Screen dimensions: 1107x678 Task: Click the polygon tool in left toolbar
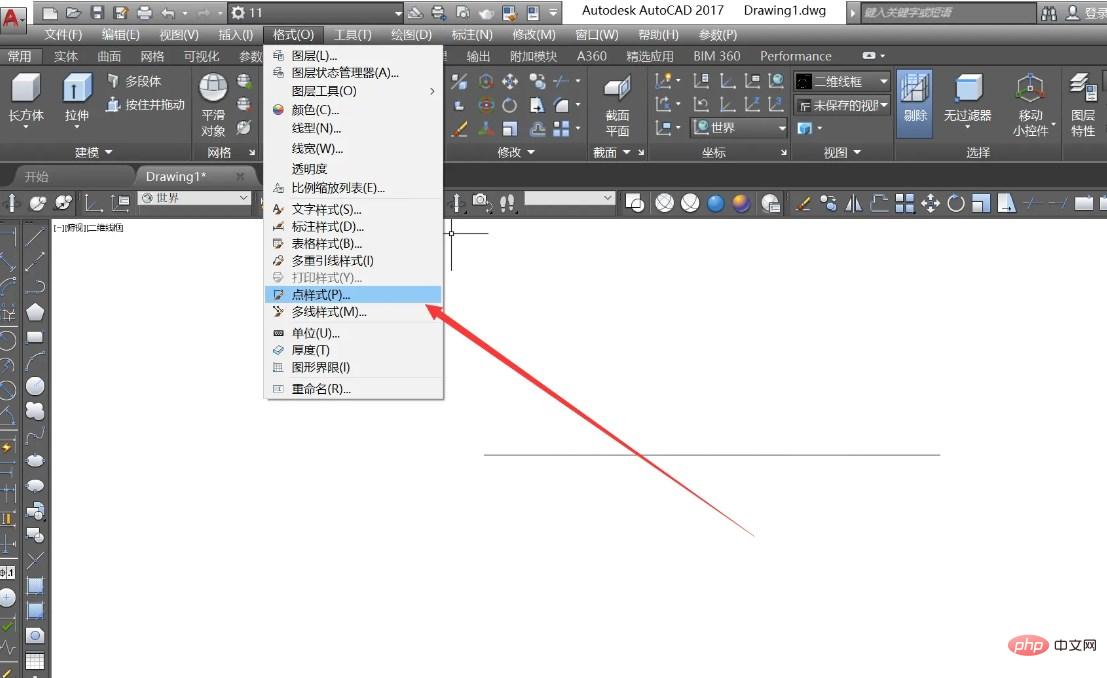coord(35,311)
